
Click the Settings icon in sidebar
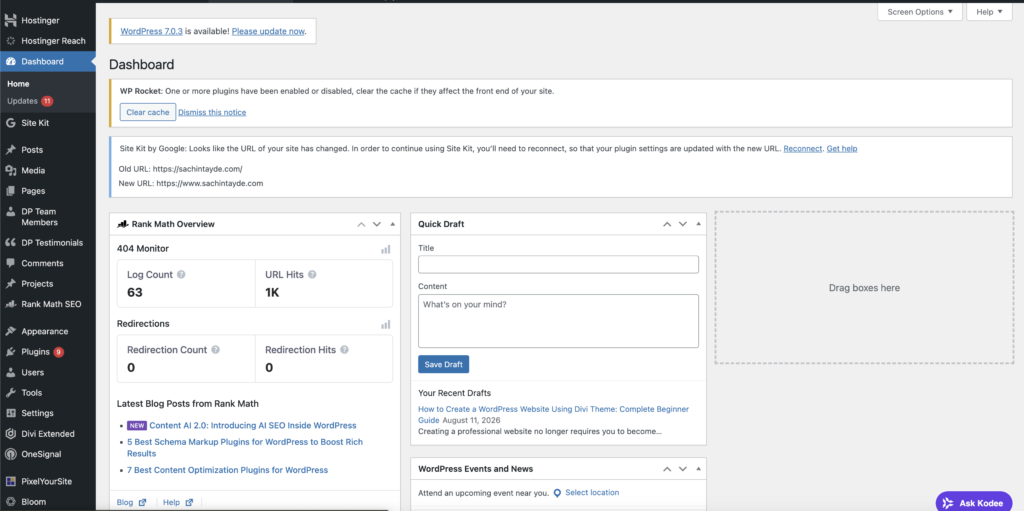click(x=10, y=413)
